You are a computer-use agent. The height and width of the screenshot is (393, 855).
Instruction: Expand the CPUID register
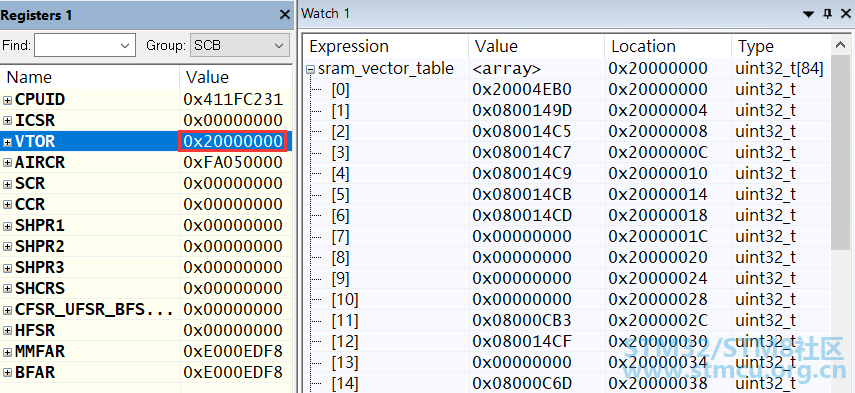(x=8, y=100)
